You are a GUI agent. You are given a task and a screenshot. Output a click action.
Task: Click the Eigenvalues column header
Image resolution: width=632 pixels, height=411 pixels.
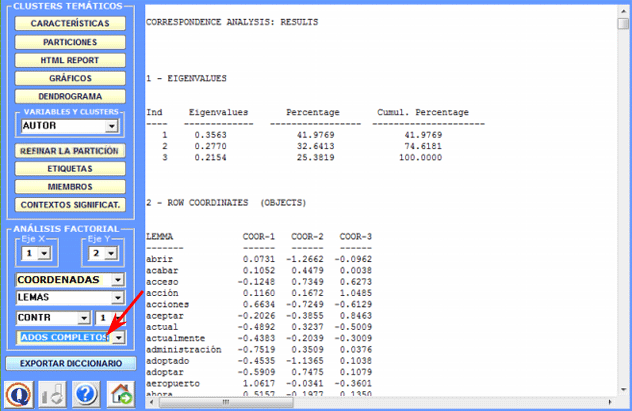click(218, 112)
